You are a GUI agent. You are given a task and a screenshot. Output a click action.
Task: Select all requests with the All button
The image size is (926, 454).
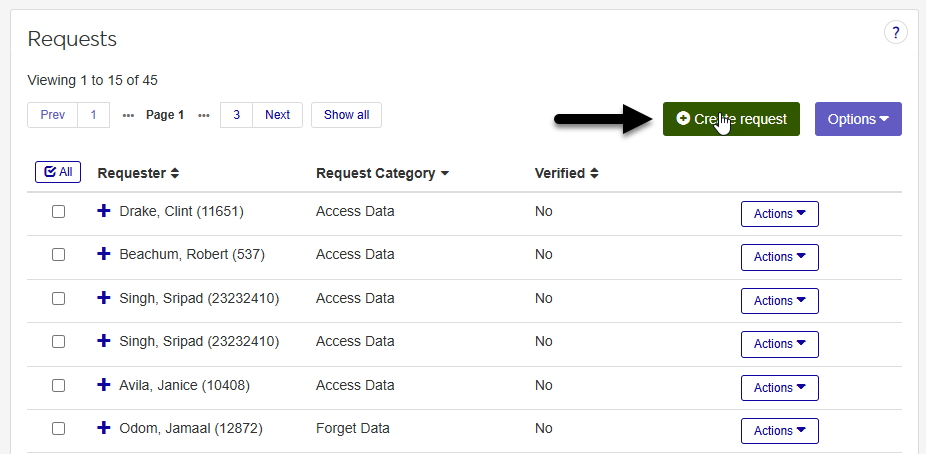(x=58, y=172)
